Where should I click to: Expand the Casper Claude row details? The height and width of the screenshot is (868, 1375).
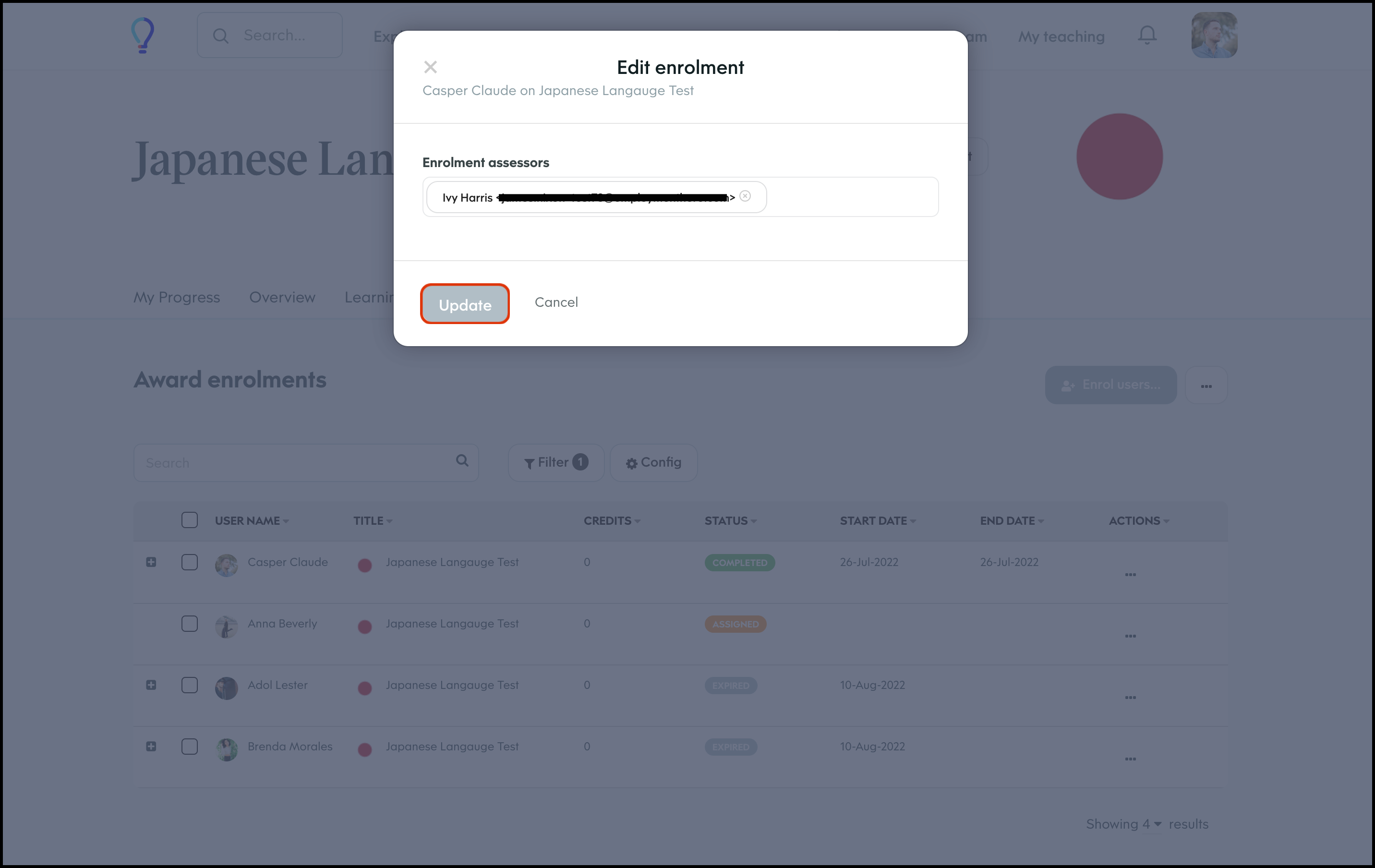pyautogui.click(x=151, y=562)
